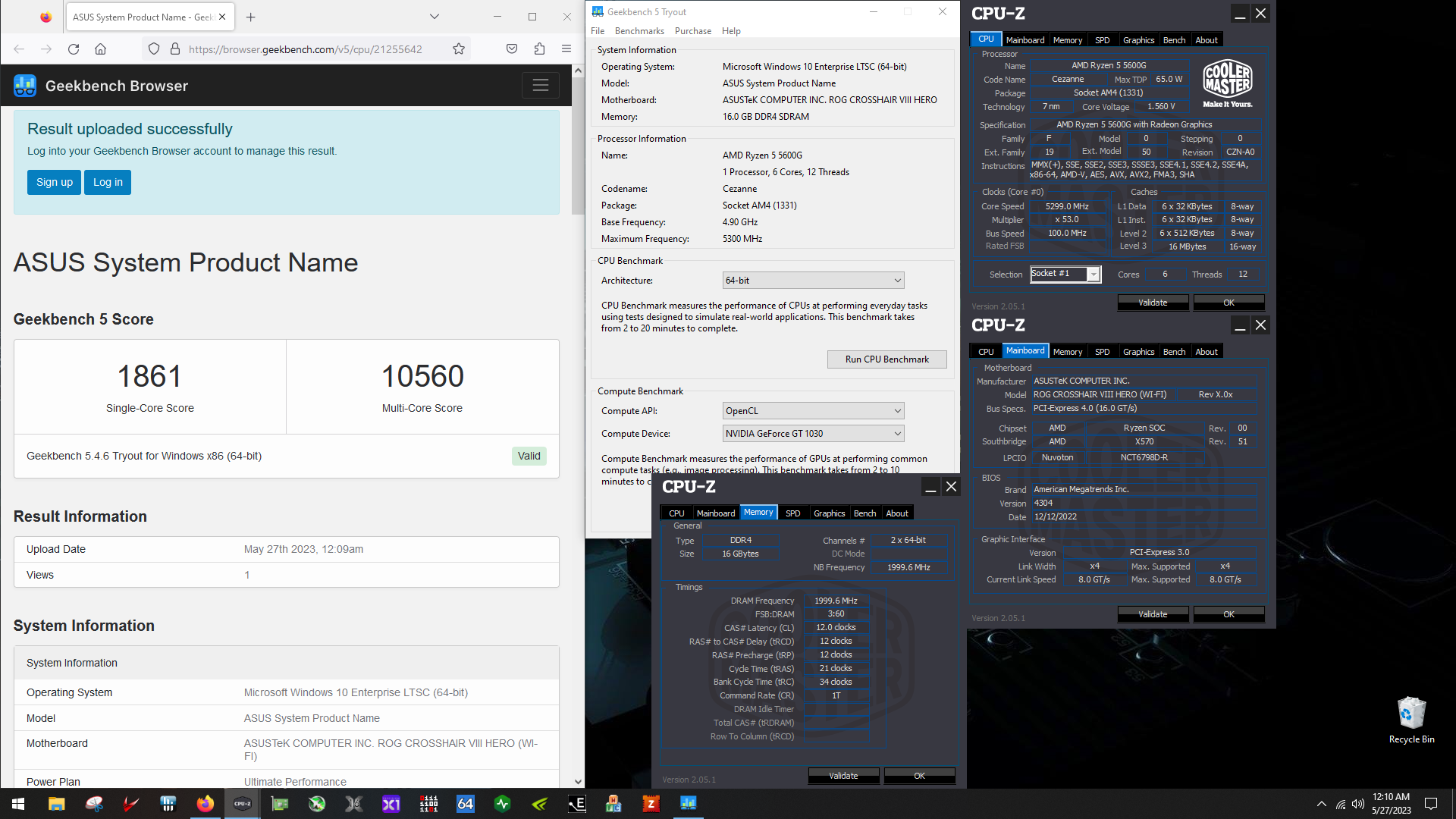List all Firefox tabs dropdown
1456x819 pixels.
(x=435, y=17)
